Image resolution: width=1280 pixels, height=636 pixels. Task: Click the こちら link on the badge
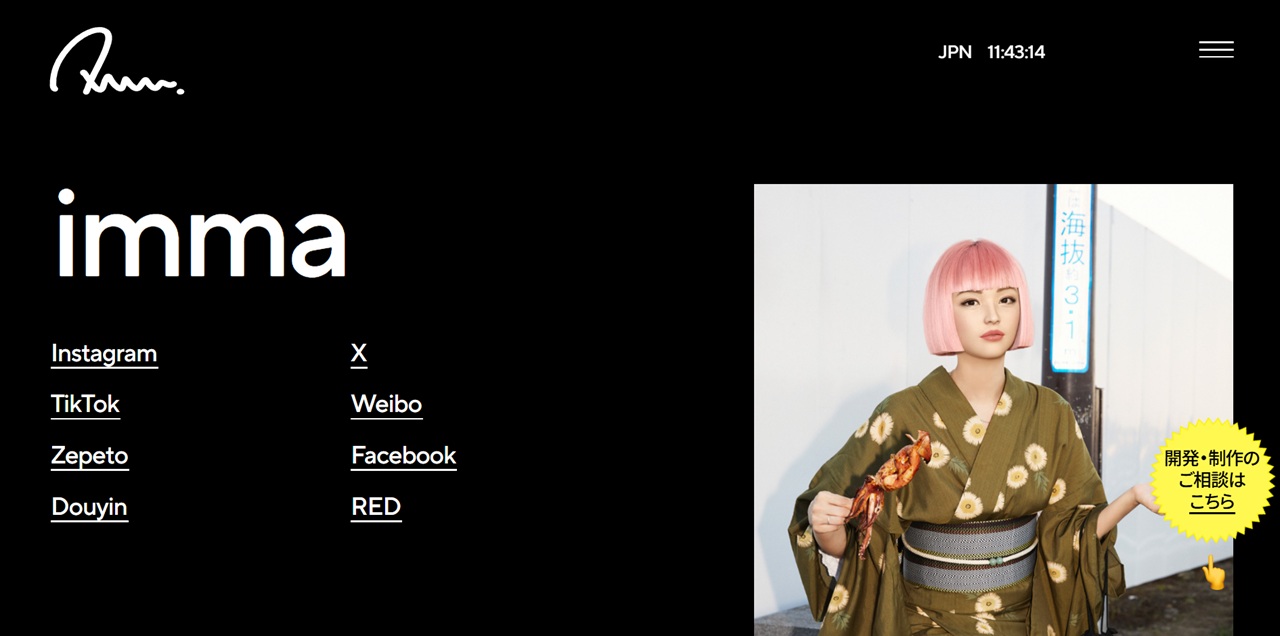point(1212,503)
